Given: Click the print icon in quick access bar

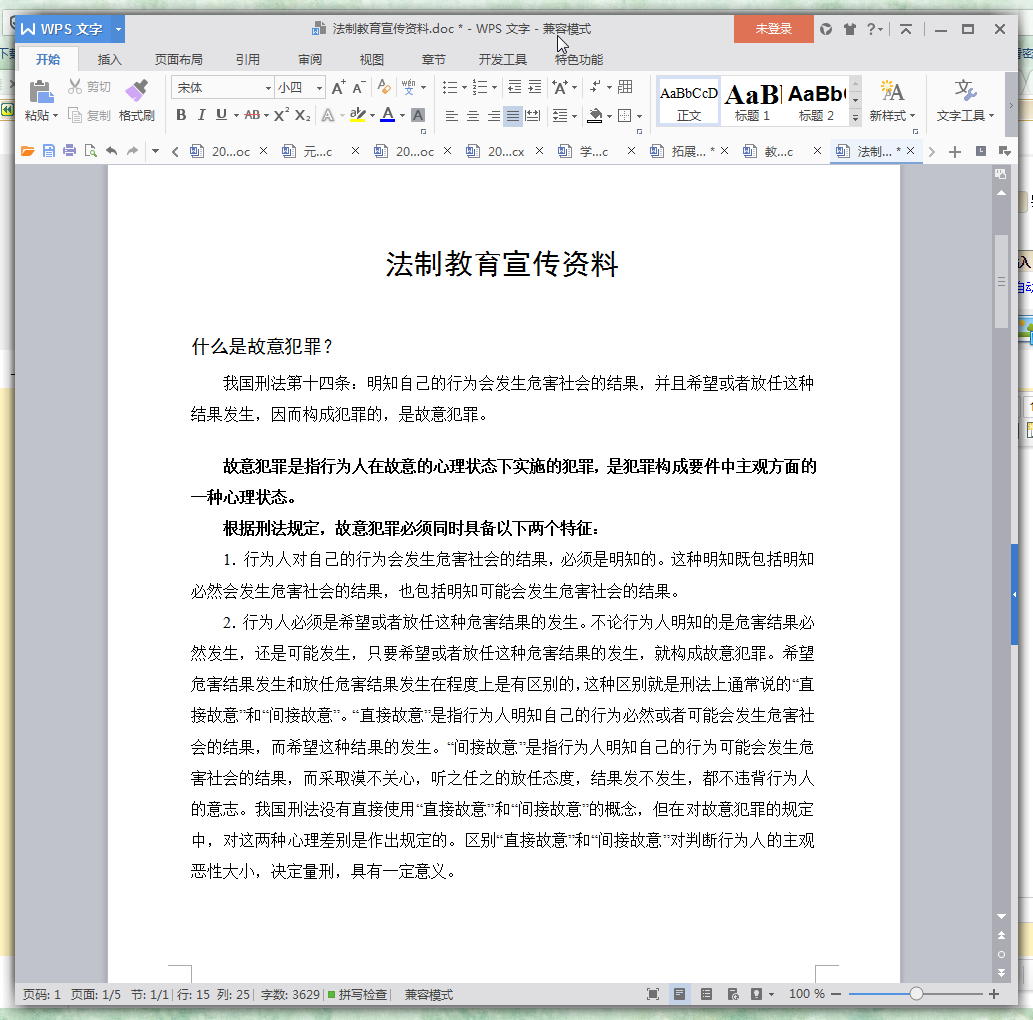Looking at the screenshot, I should coord(69,151).
